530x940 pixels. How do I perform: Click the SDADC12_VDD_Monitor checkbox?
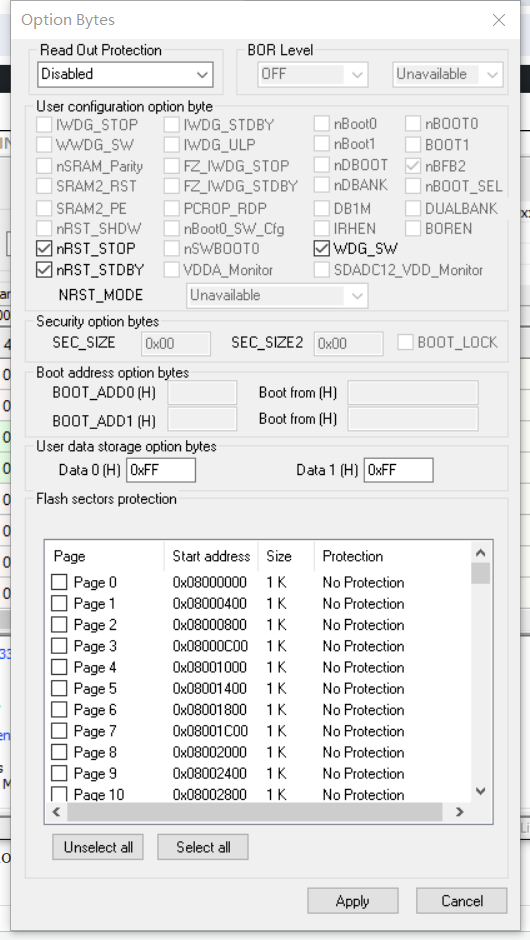coord(322,270)
